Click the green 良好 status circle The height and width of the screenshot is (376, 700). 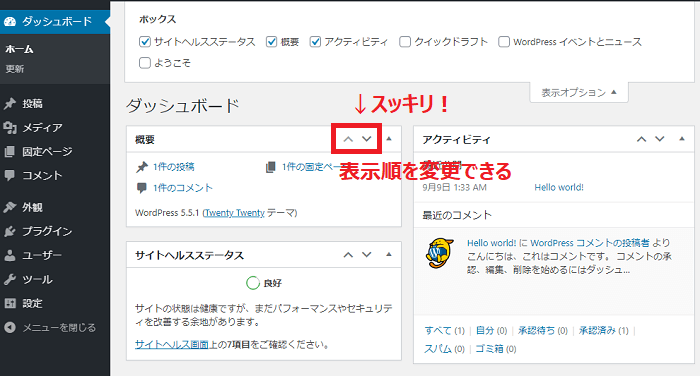coord(253,283)
